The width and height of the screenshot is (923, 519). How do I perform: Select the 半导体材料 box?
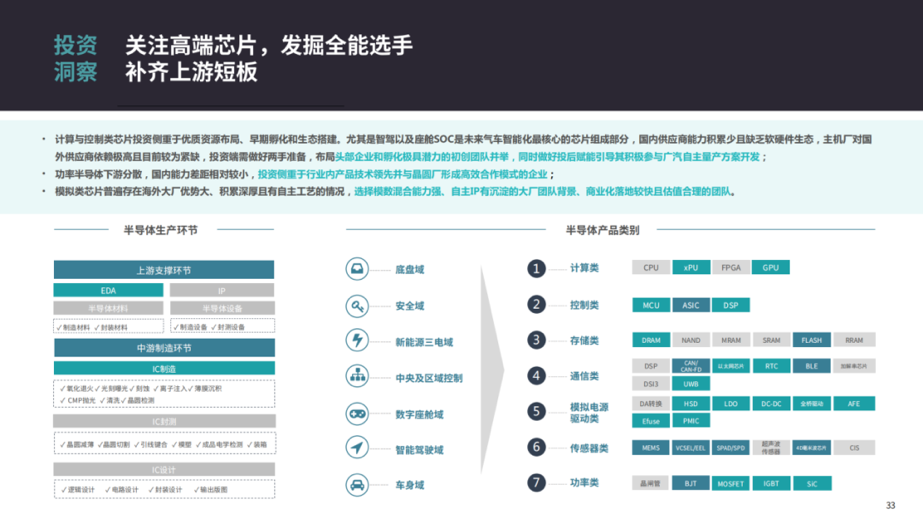tap(108, 308)
